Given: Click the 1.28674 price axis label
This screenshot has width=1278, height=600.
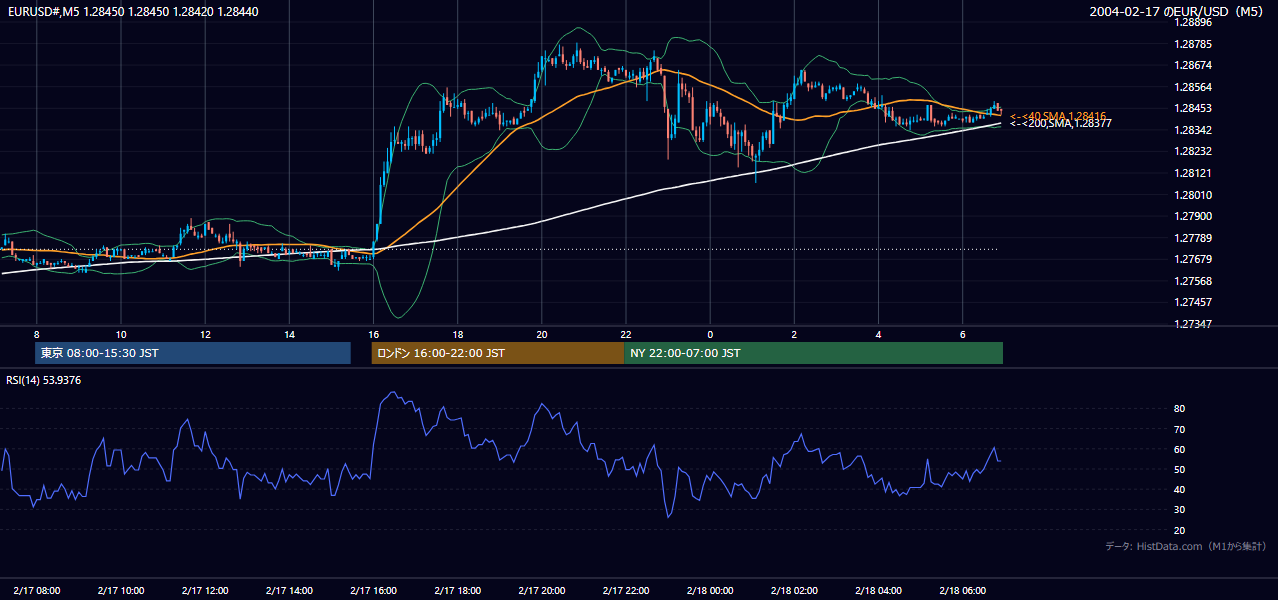Looking at the screenshot, I should pos(1194,65).
